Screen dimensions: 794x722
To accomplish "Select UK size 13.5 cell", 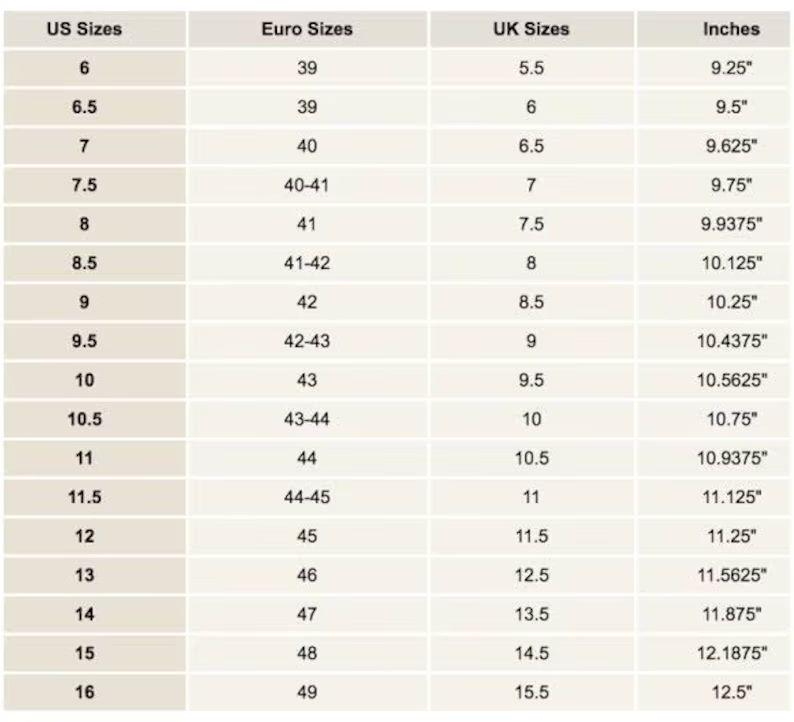I will [531, 614].
